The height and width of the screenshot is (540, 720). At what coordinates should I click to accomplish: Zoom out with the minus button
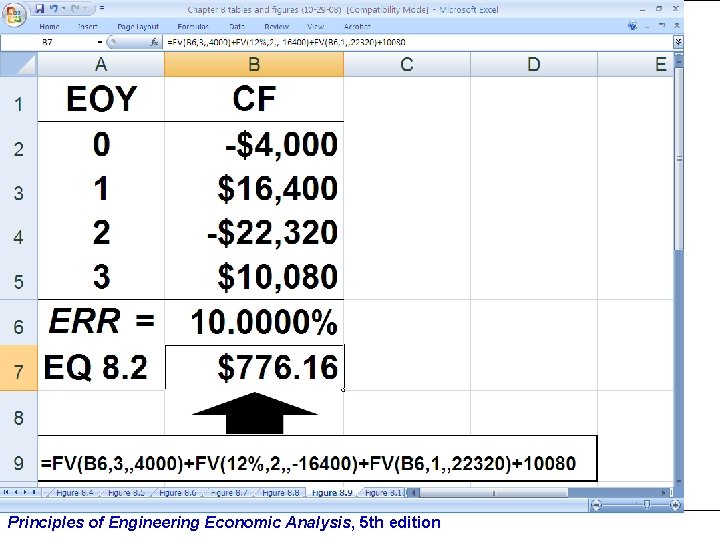click(x=596, y=505)
